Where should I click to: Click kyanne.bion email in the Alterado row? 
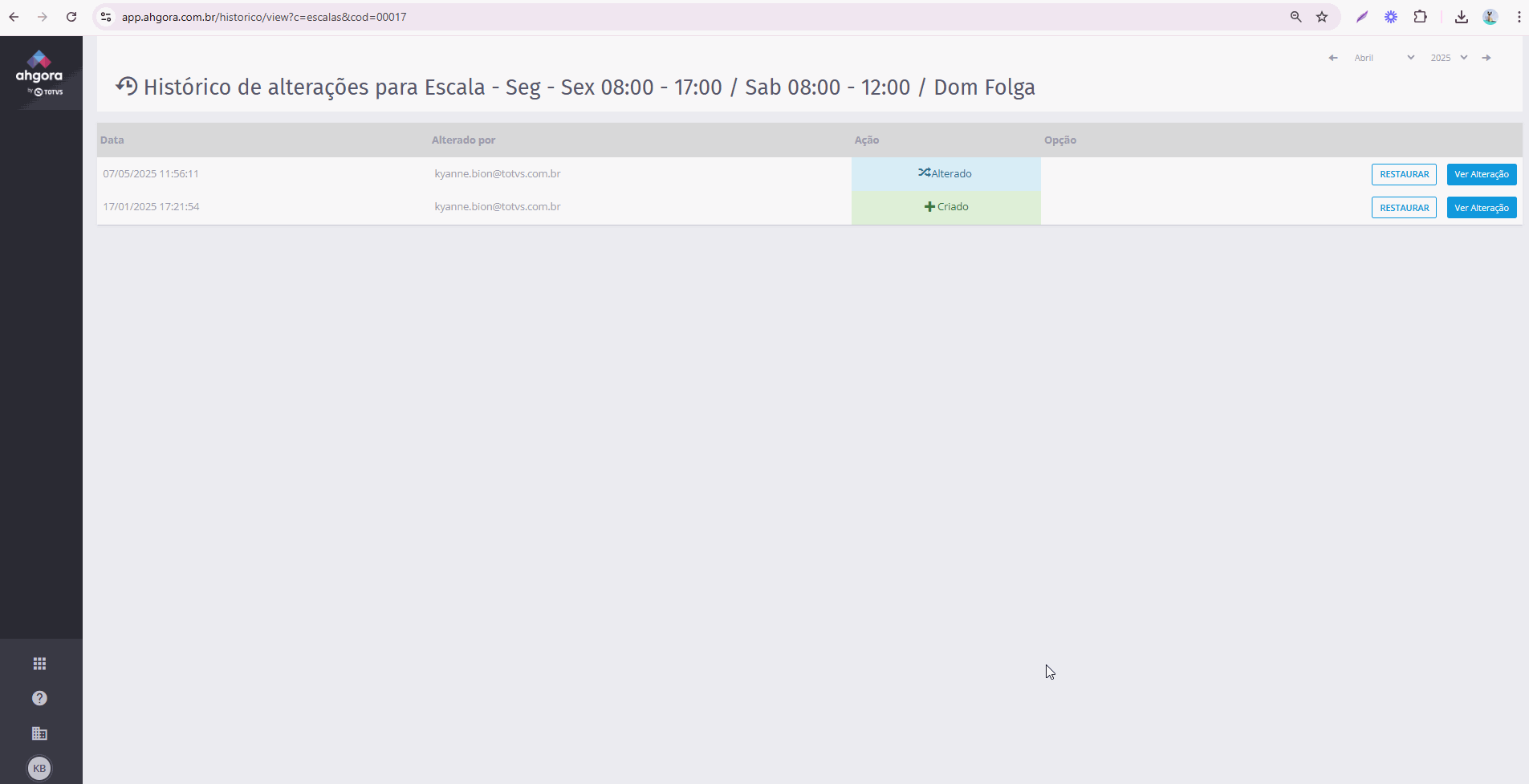point(498,173)
